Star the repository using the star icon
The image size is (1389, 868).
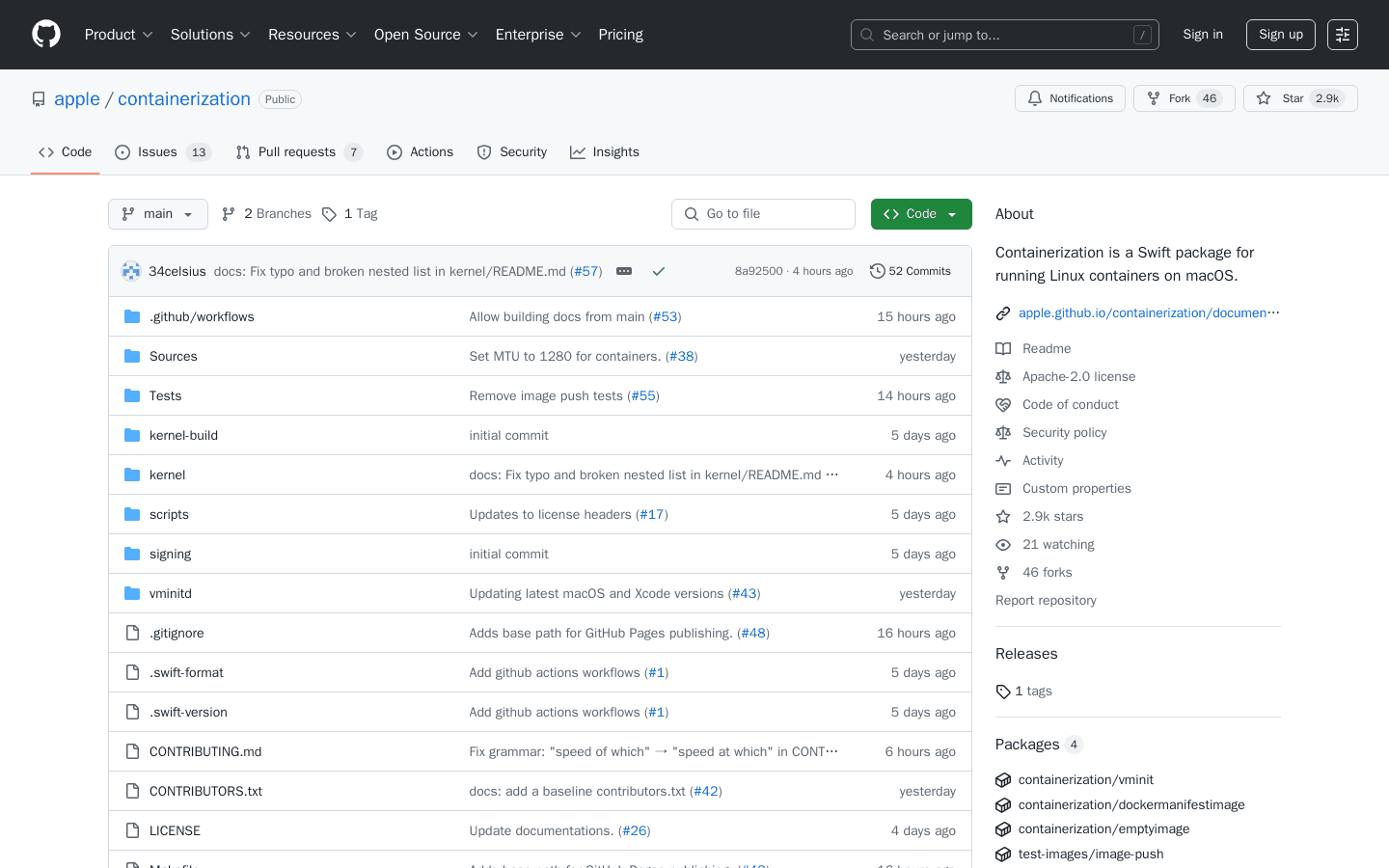tap(1265, 97)
